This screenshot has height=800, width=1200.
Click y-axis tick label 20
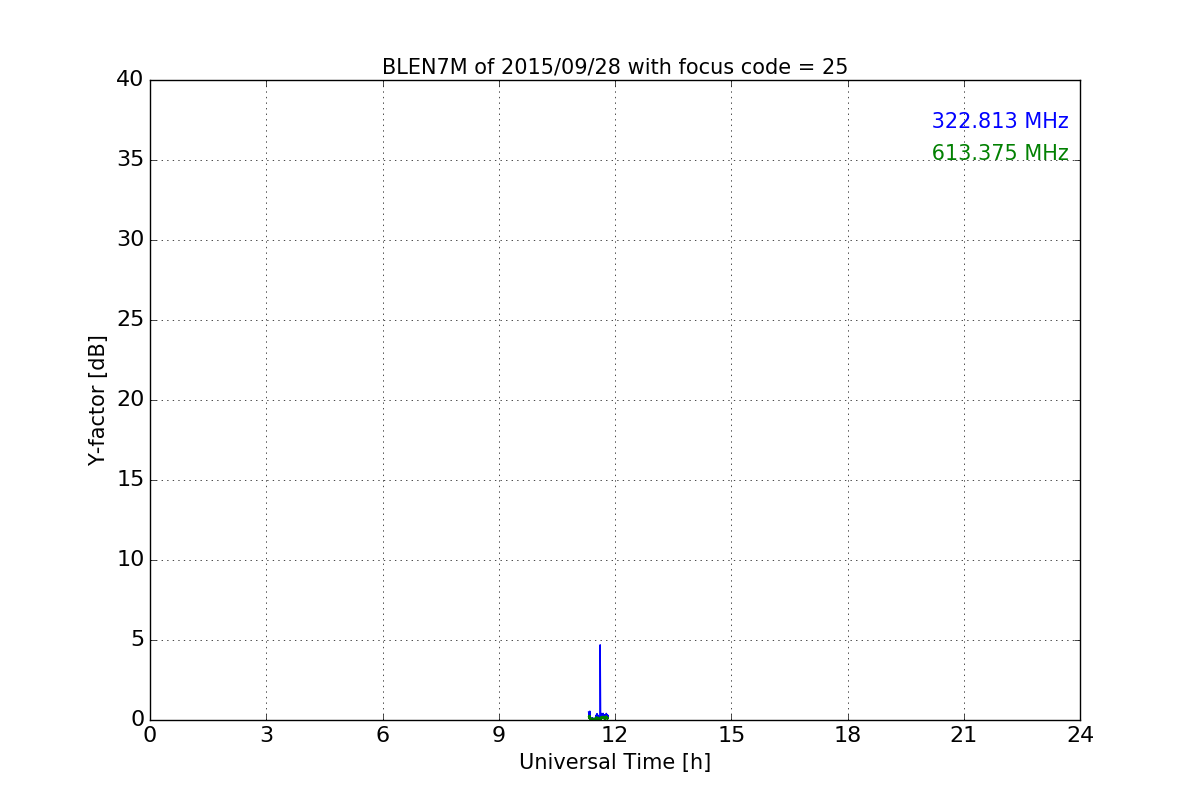130,399
